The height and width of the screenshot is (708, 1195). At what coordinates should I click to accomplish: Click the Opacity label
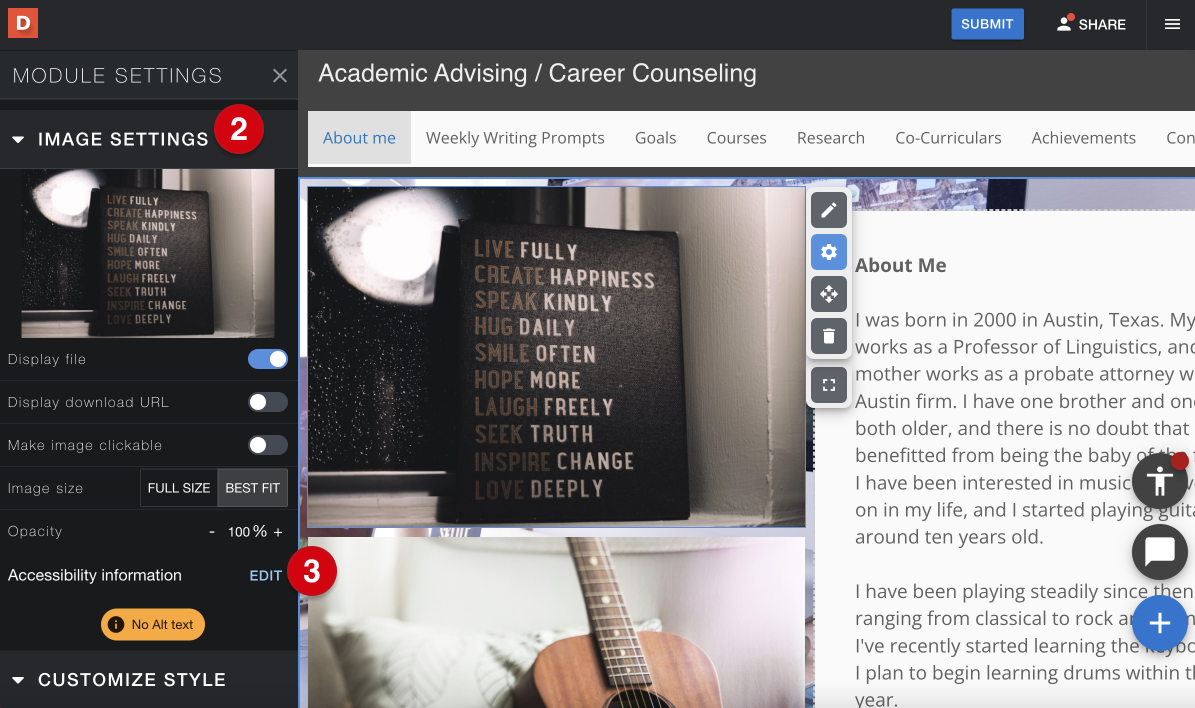[35, 531]
